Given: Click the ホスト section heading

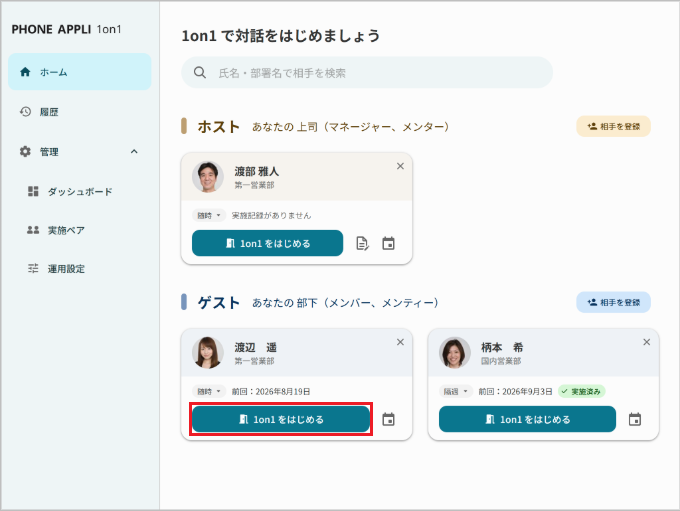Looking at the screenshot, I should click(219, 127).
